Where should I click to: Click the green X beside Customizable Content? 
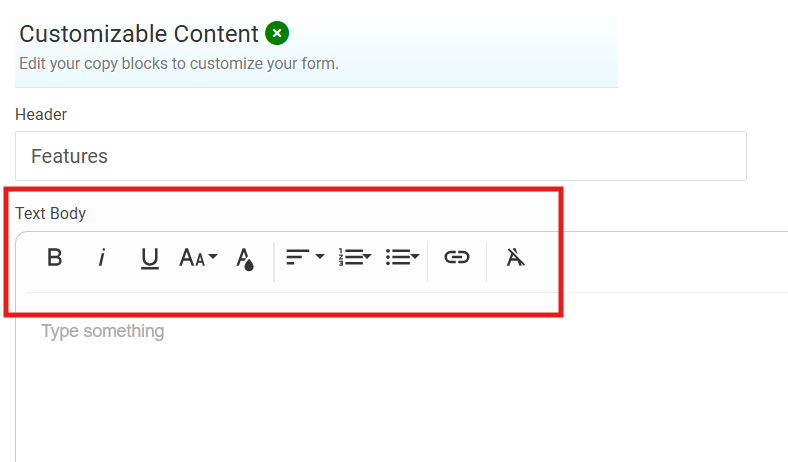[277, 34]
